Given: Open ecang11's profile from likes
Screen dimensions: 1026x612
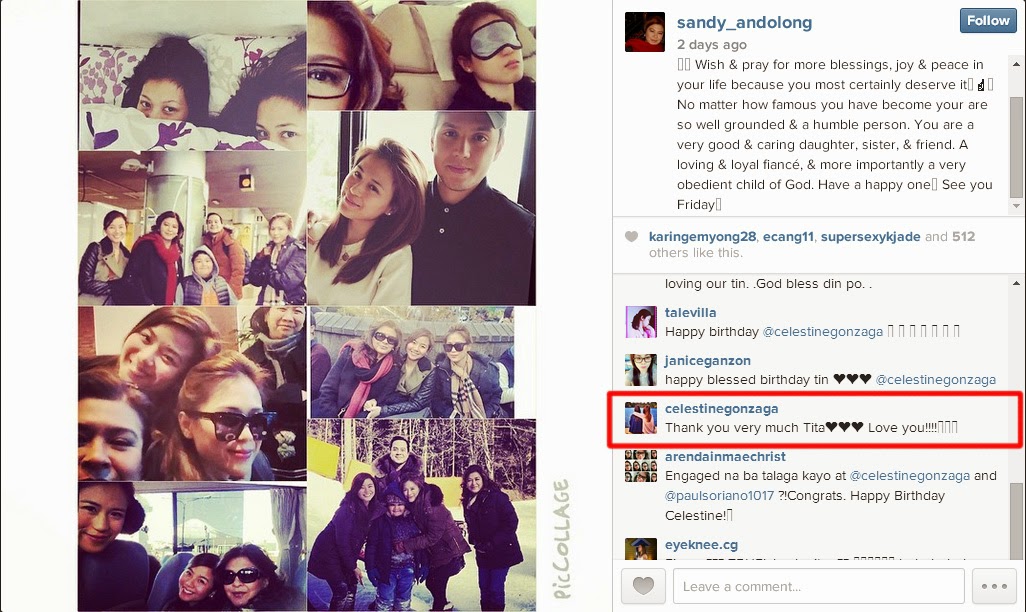Looking at the screenshot, I should (788, 236).
